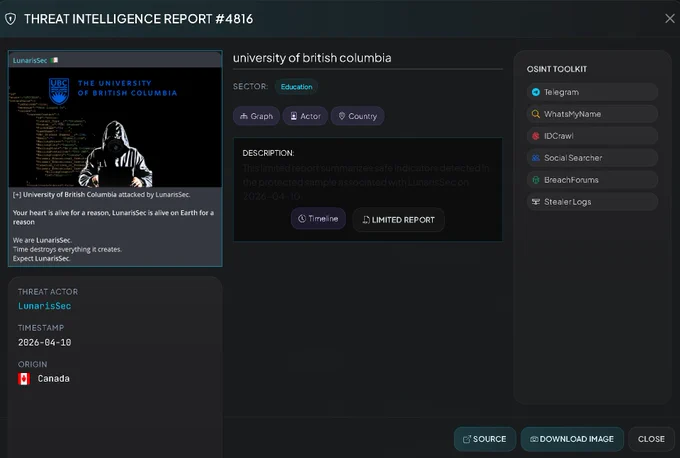Click the "university of british columbia" title
The image size is (680, 458).
click(312, 58)
